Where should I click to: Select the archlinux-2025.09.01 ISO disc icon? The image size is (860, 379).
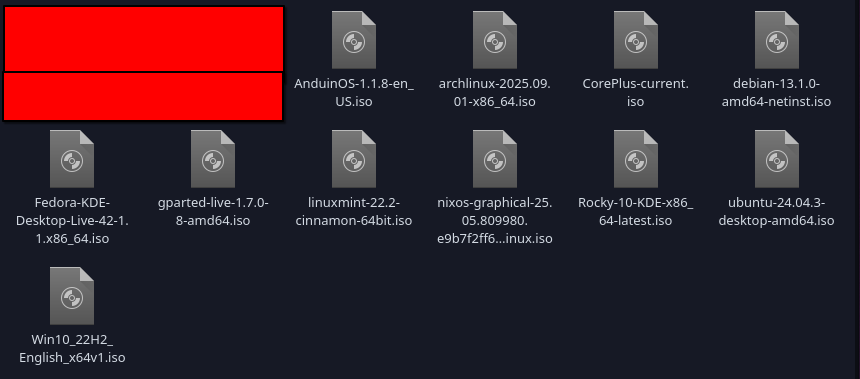coord(495,40)
